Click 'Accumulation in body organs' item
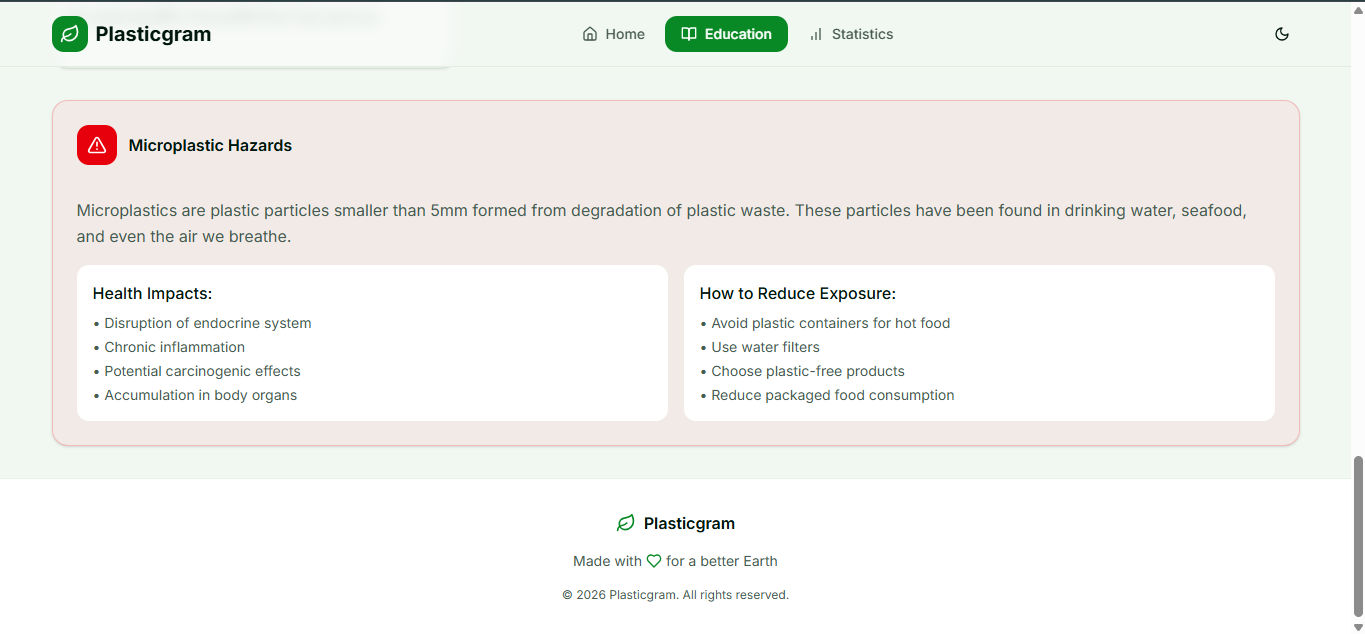Image resolution: width=1365 pixels, height=634 pixels. 195,395
